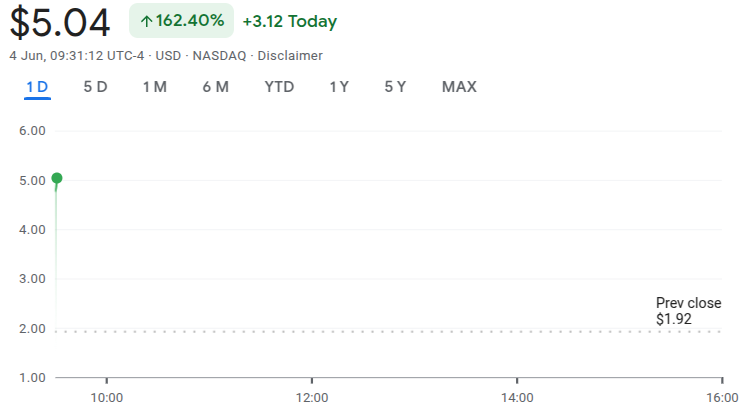Show the 6M price history tab
The image size is (748, 416).
(x=215, y=87)
